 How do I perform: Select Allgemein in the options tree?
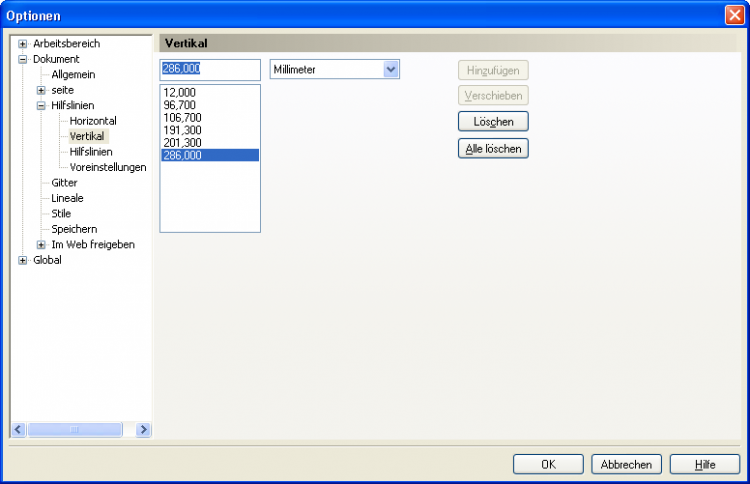tap(74, 75)
